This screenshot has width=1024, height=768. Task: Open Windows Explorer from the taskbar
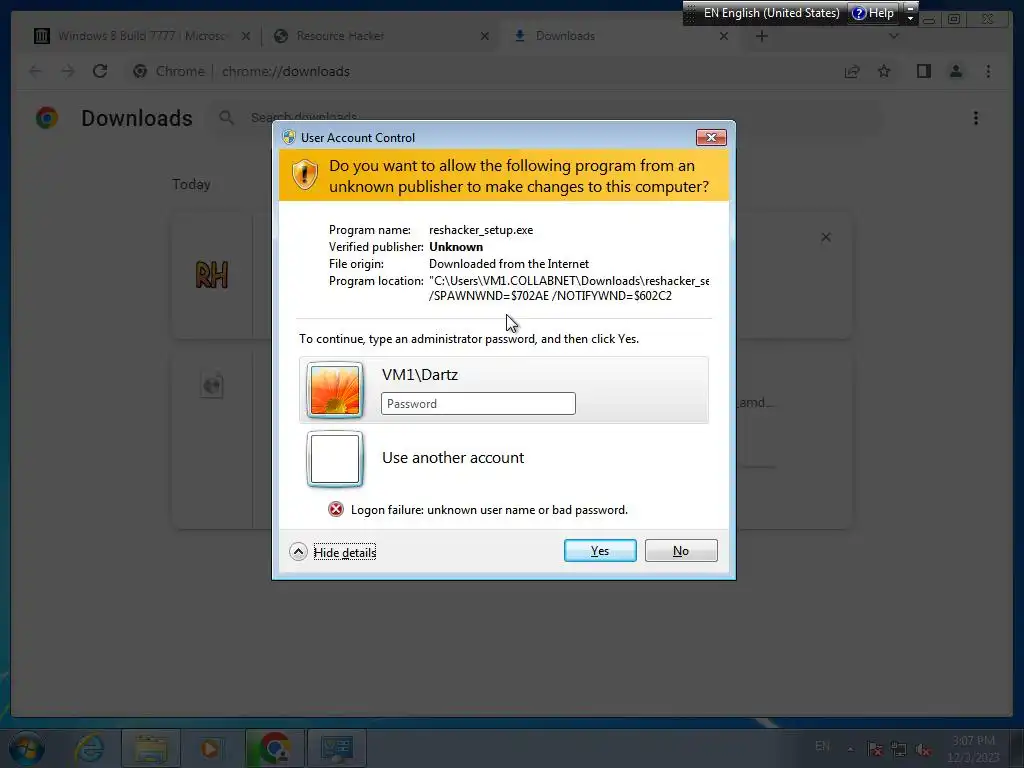click(x=151, y=748)
